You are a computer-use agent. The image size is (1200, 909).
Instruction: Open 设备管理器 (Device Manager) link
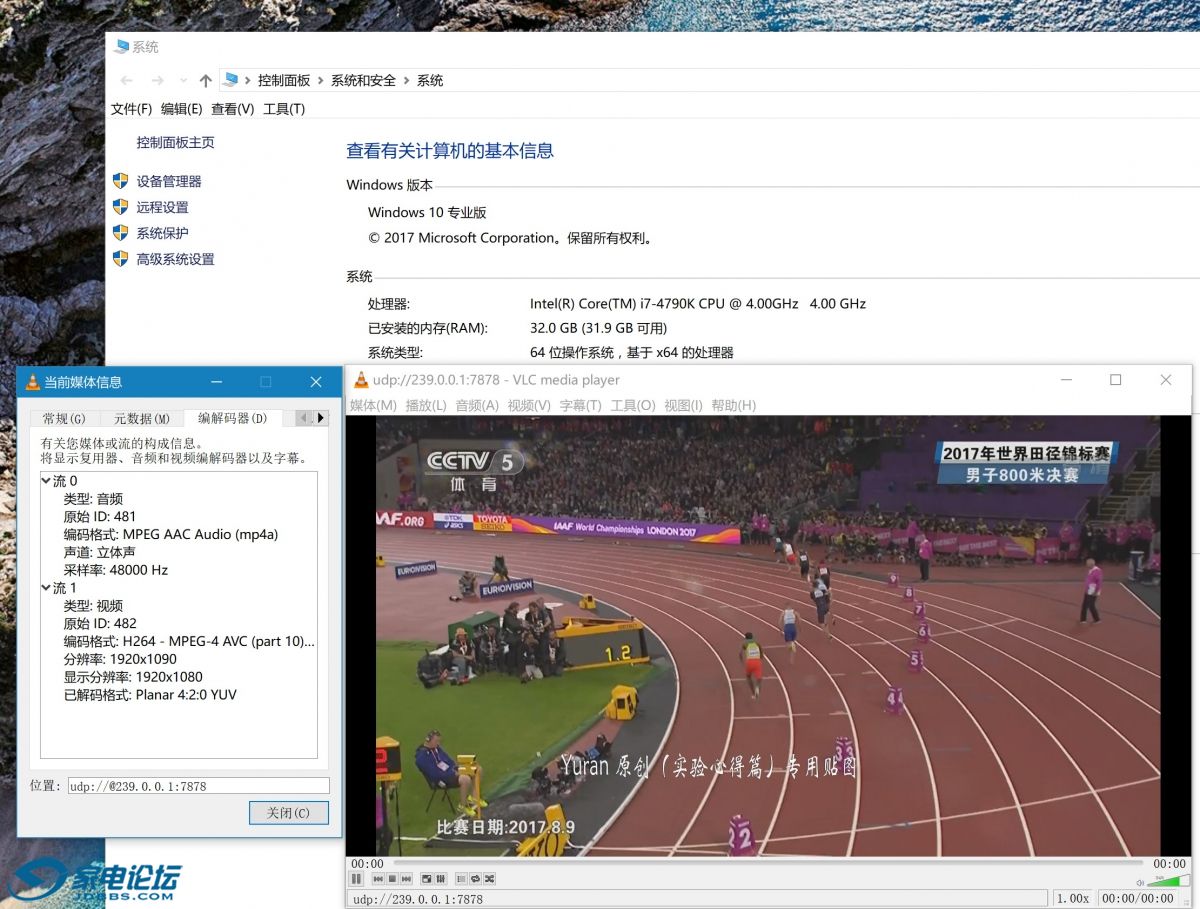169,181
